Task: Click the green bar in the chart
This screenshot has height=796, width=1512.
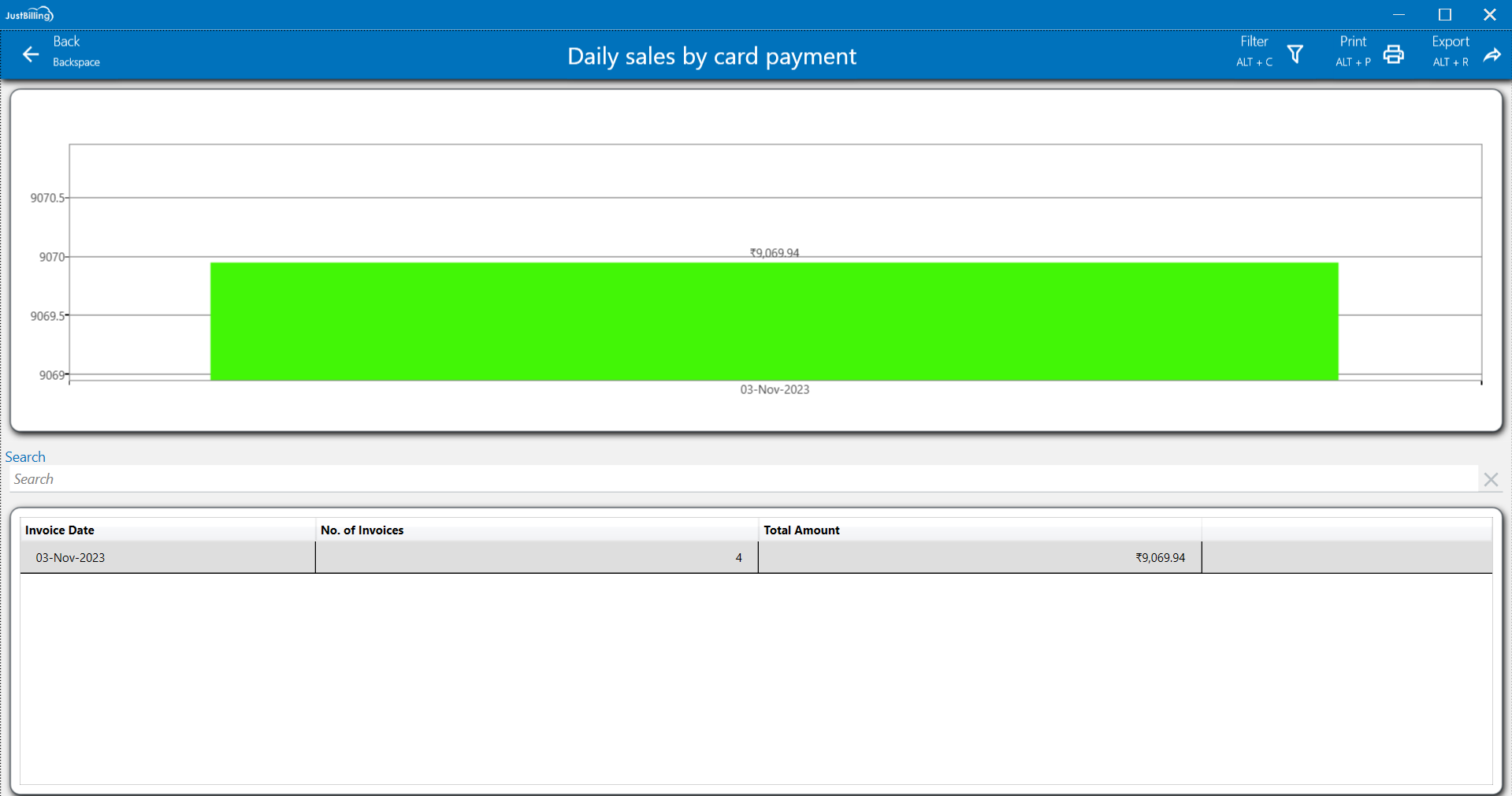Action: 774,322
